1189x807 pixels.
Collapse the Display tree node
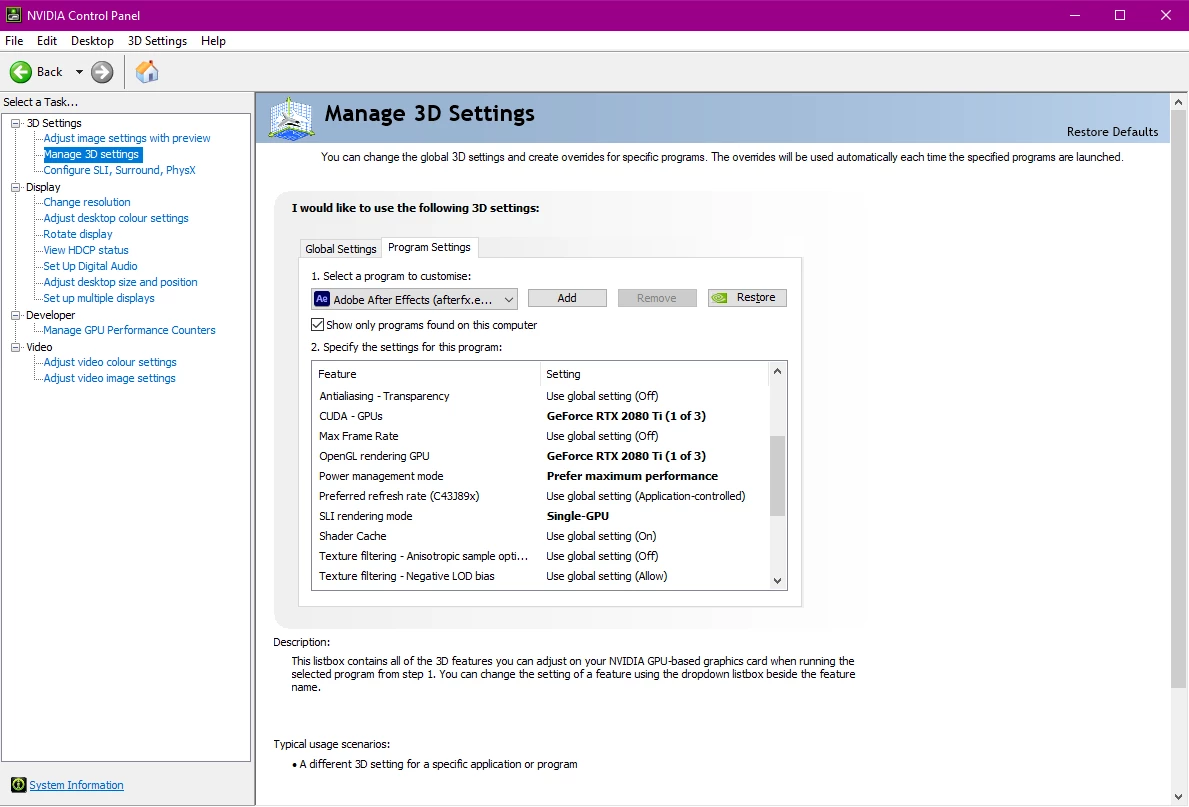[15, 187]
